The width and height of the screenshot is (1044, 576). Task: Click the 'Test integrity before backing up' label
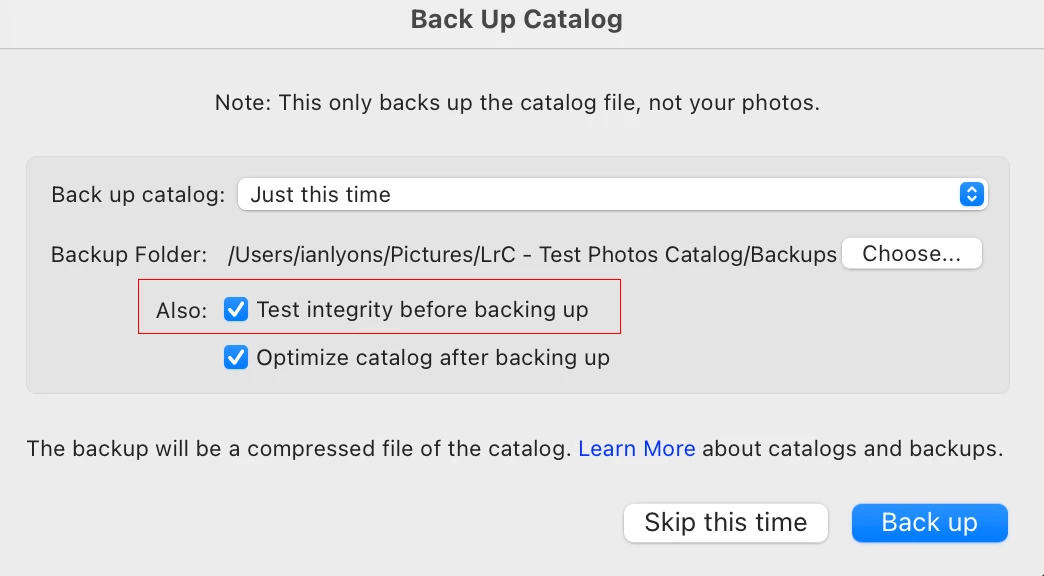pos(422,310)
